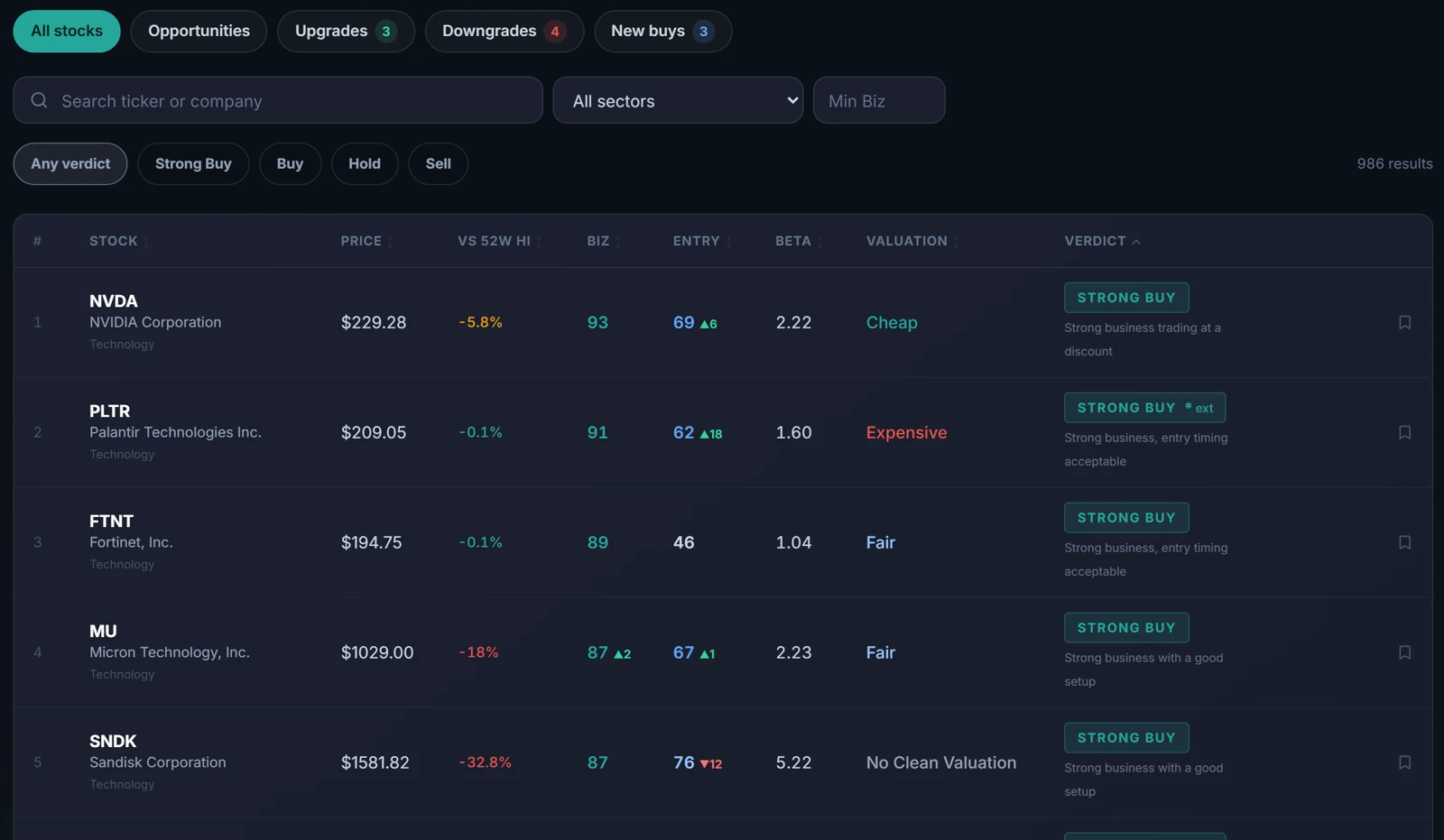The height and width of the screenshot is (840, 1444).
Task: Click the Min Biz input field
Action: 879,100
